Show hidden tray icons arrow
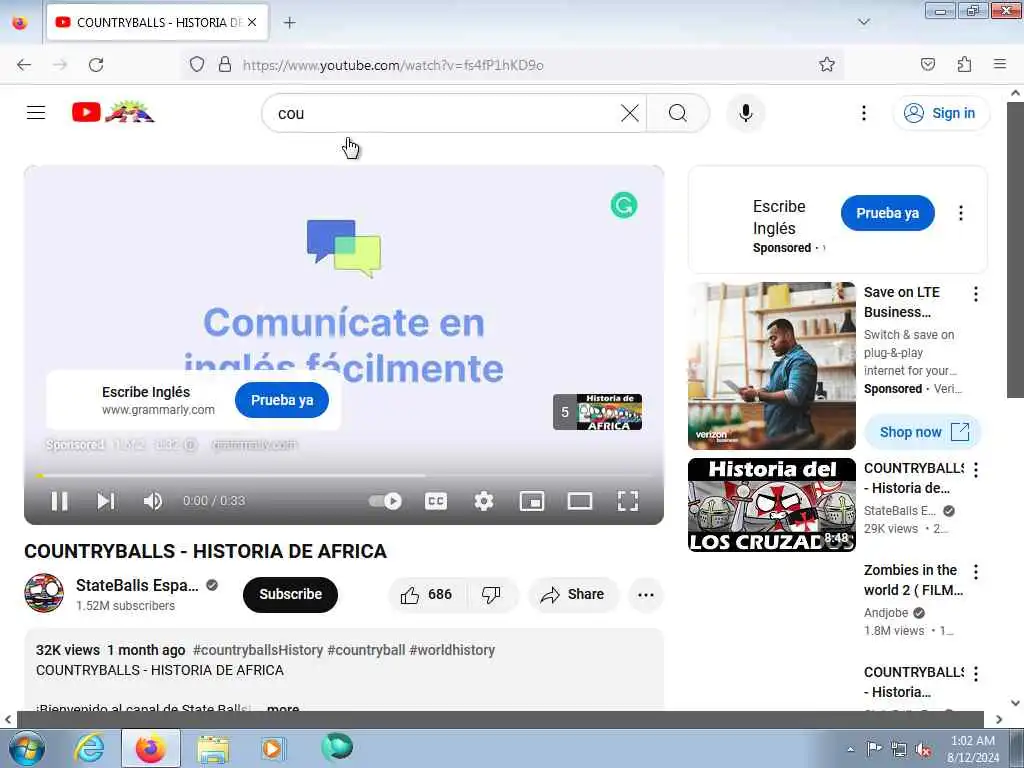This screenshot has width=1024, height=768. 850,749
